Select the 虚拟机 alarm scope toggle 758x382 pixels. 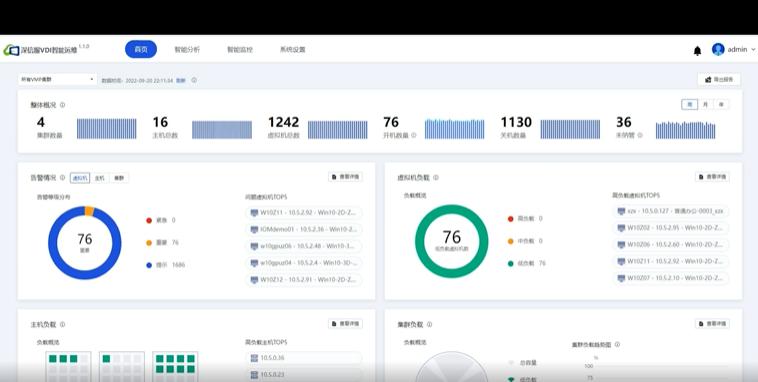pos(80,178)
